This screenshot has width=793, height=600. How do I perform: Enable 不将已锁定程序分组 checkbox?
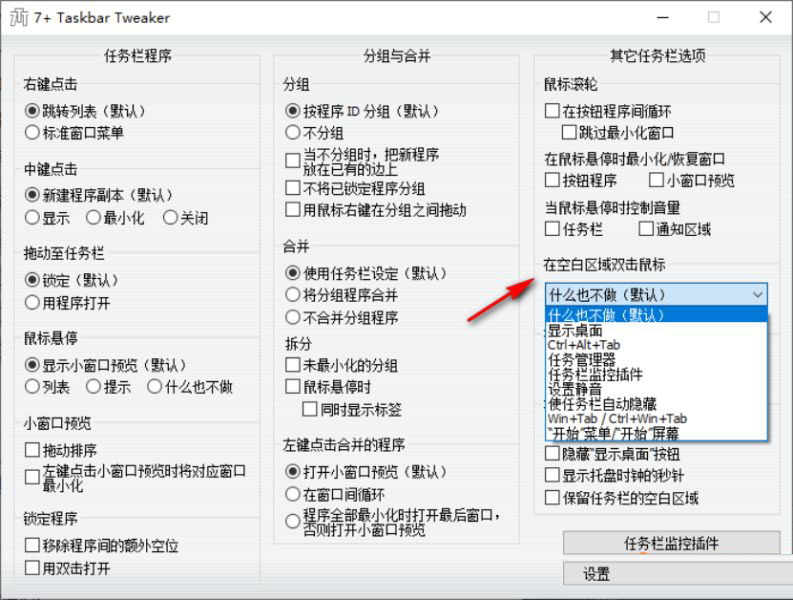[x=292, y=188]
